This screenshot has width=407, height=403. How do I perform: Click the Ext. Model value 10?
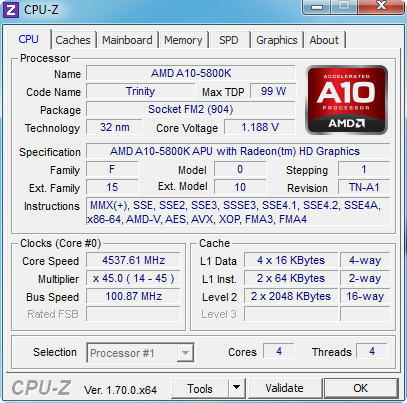[x=240, y=187]
